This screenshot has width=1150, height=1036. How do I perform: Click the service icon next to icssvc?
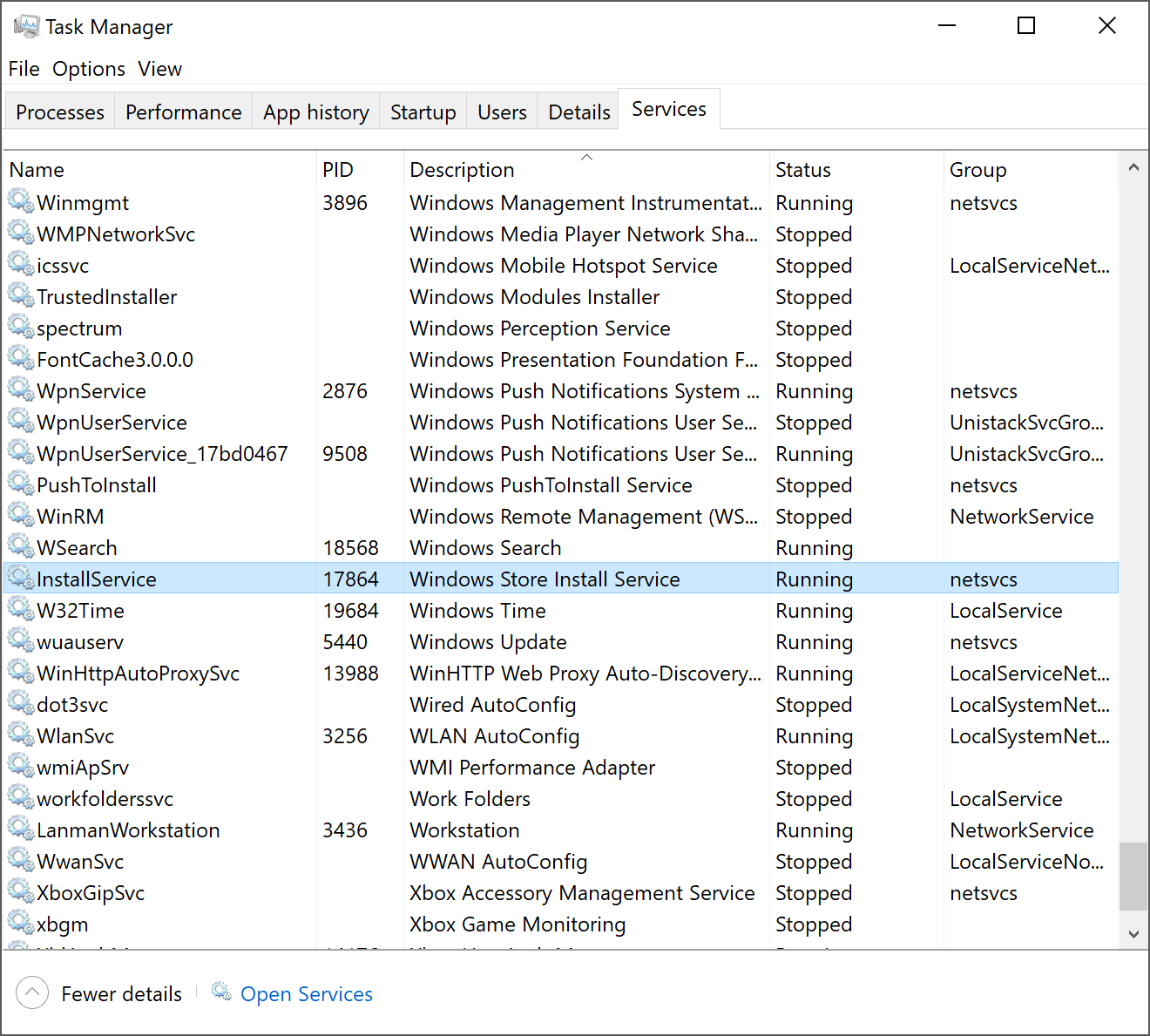(x=21, y=264)
